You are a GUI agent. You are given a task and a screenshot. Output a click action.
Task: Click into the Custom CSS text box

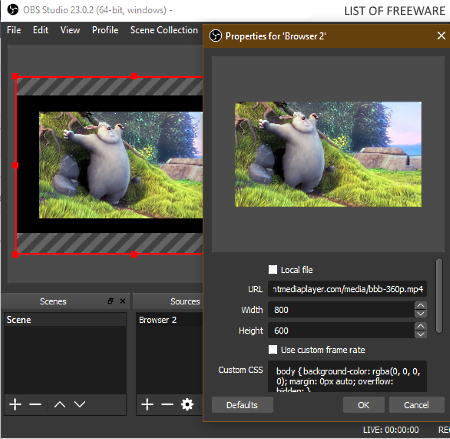point(347,376)
